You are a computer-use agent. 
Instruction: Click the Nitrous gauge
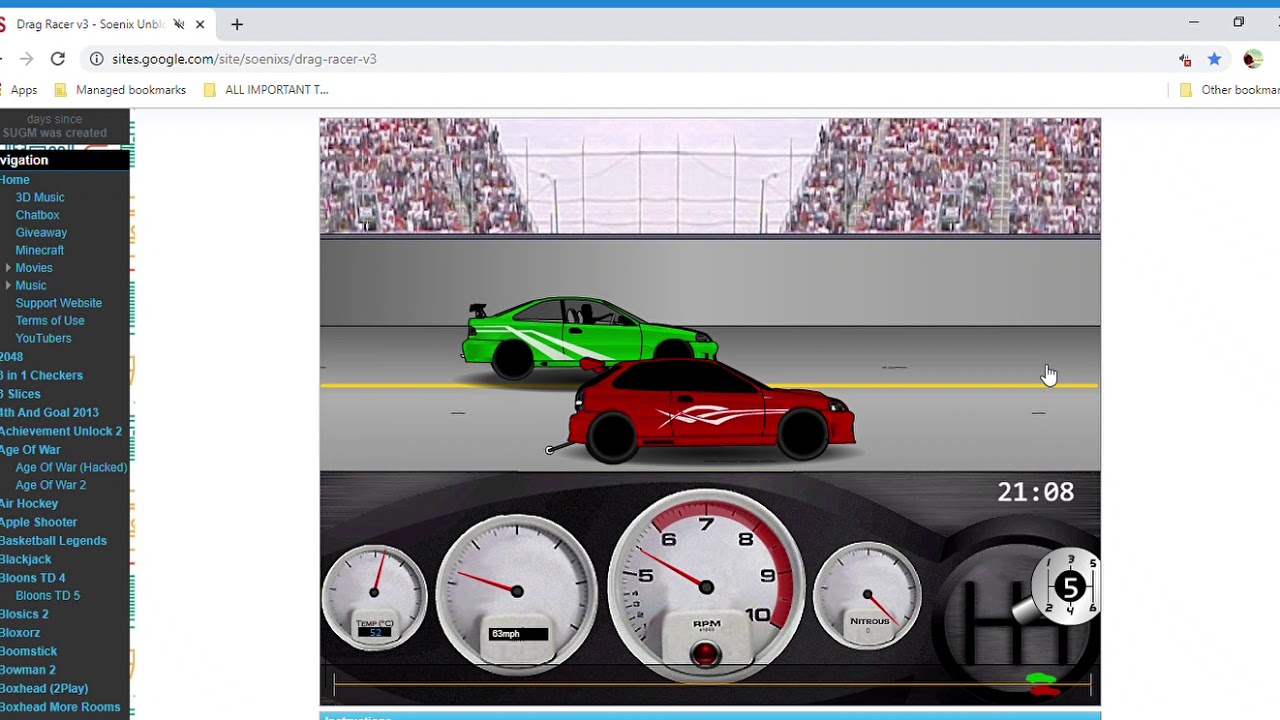(x=867, y=596)
